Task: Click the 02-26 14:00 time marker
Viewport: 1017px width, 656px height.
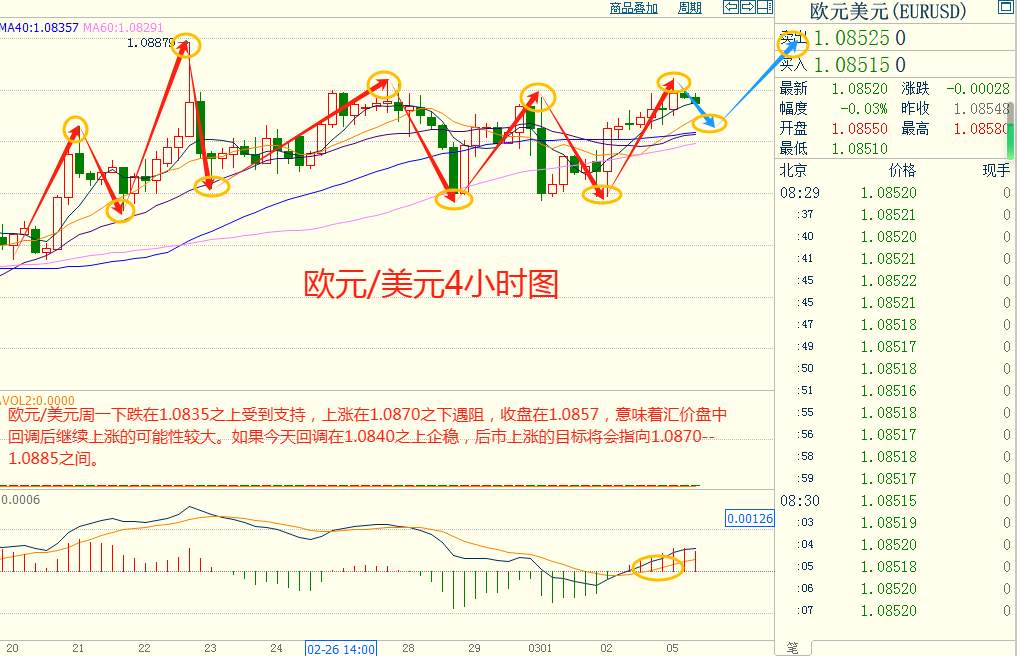Action: (341, 649)
